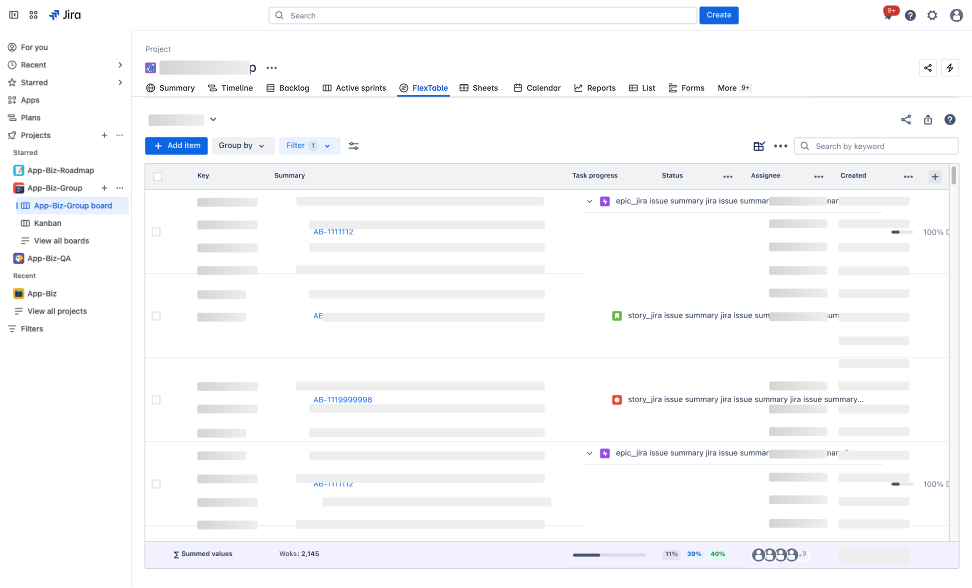
Task: Click the plus icon next to Projects
Action: (104, 135)
